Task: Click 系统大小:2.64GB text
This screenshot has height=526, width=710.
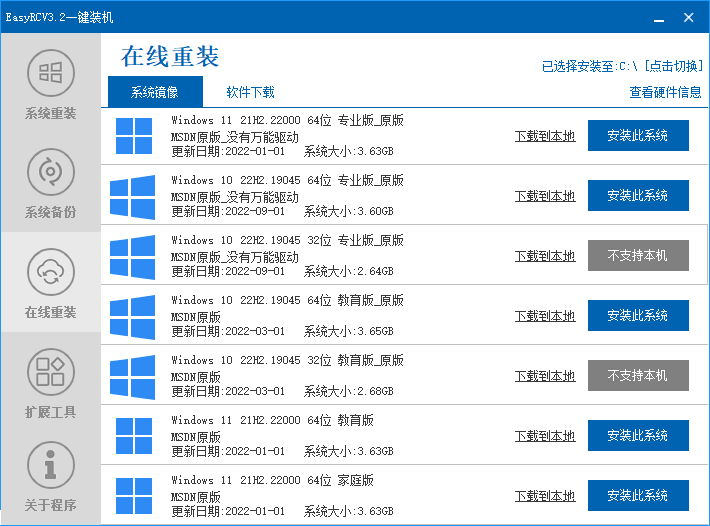Action: (348, 272)
